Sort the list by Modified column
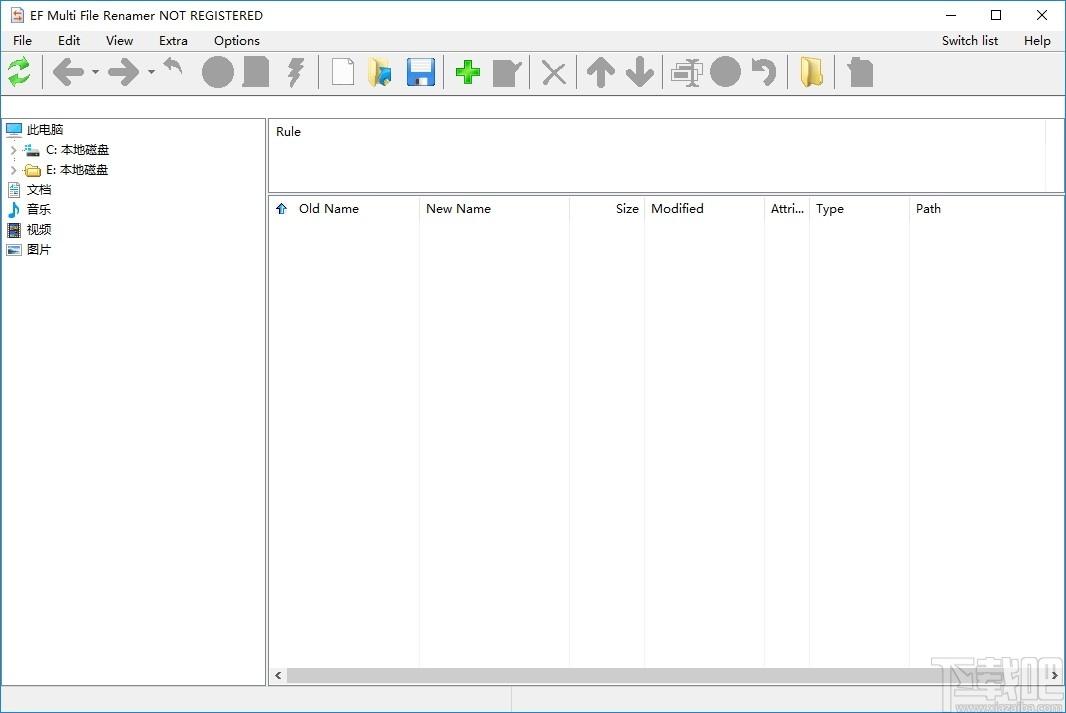This screenshot has width=1066, height=713. (x=677, y=209)
